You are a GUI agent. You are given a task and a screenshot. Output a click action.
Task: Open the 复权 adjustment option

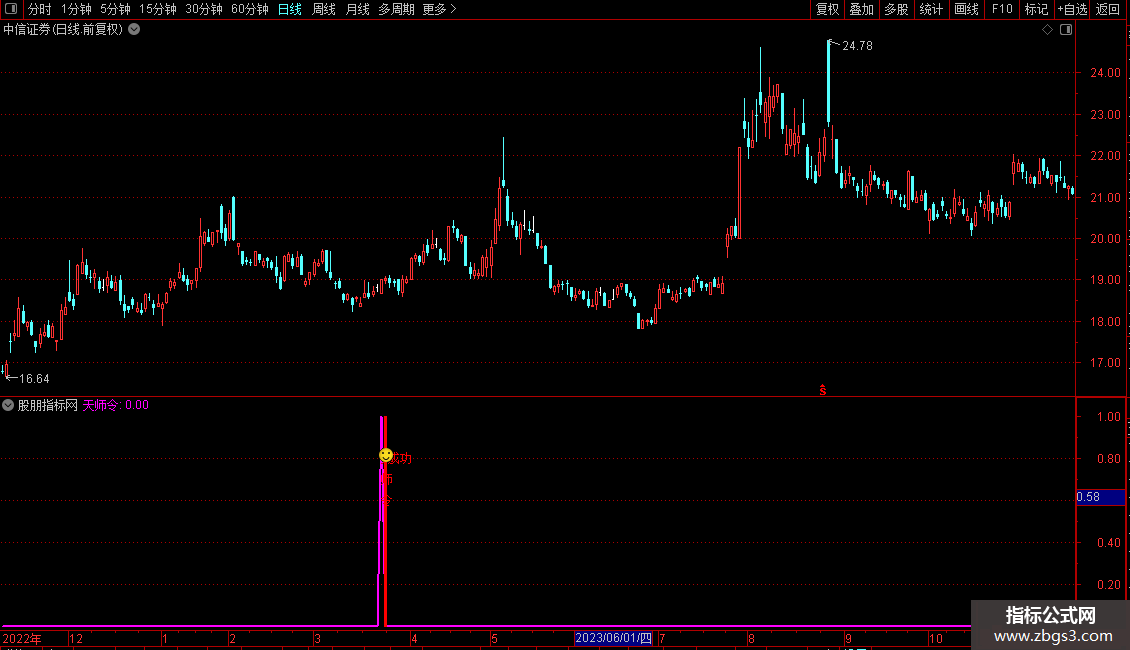point(827,9)
